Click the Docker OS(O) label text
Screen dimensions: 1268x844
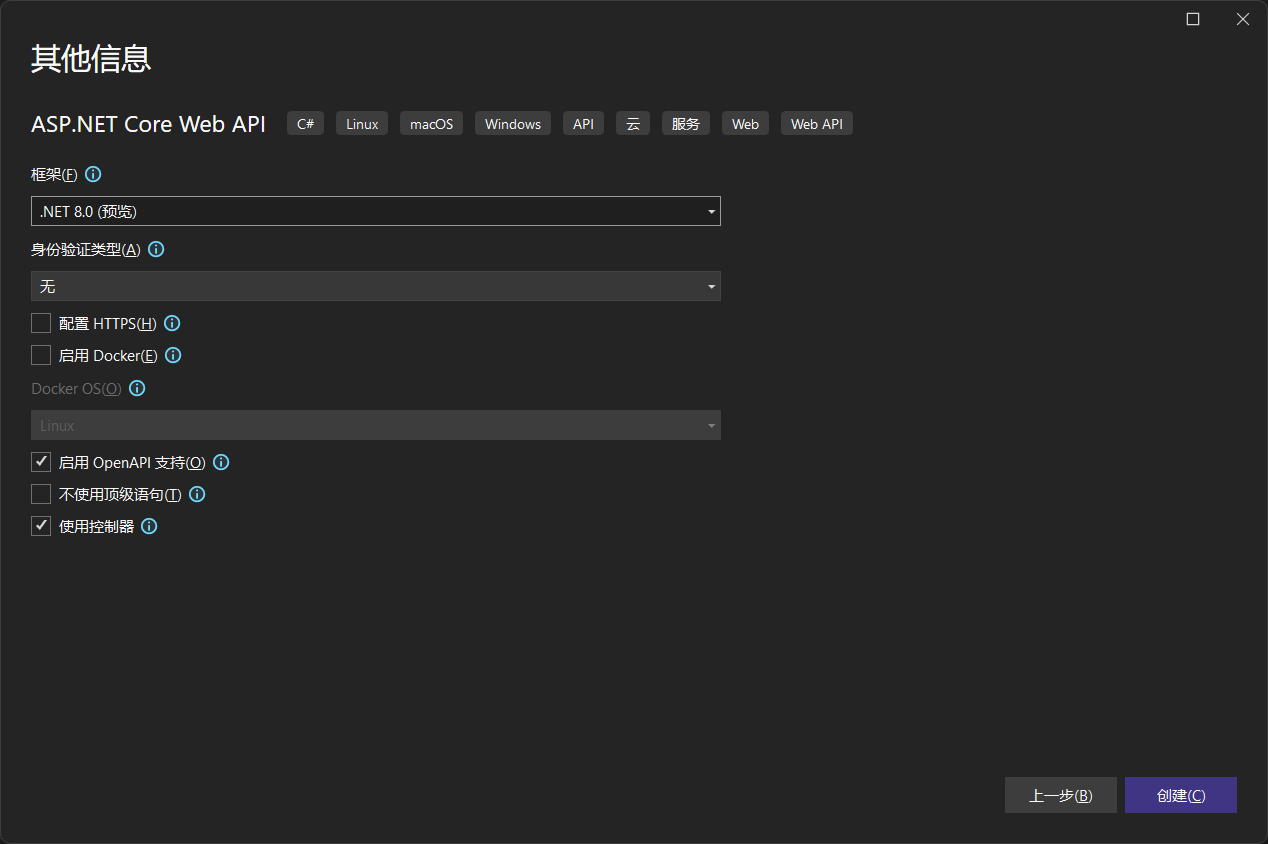(x=76, y=388)
